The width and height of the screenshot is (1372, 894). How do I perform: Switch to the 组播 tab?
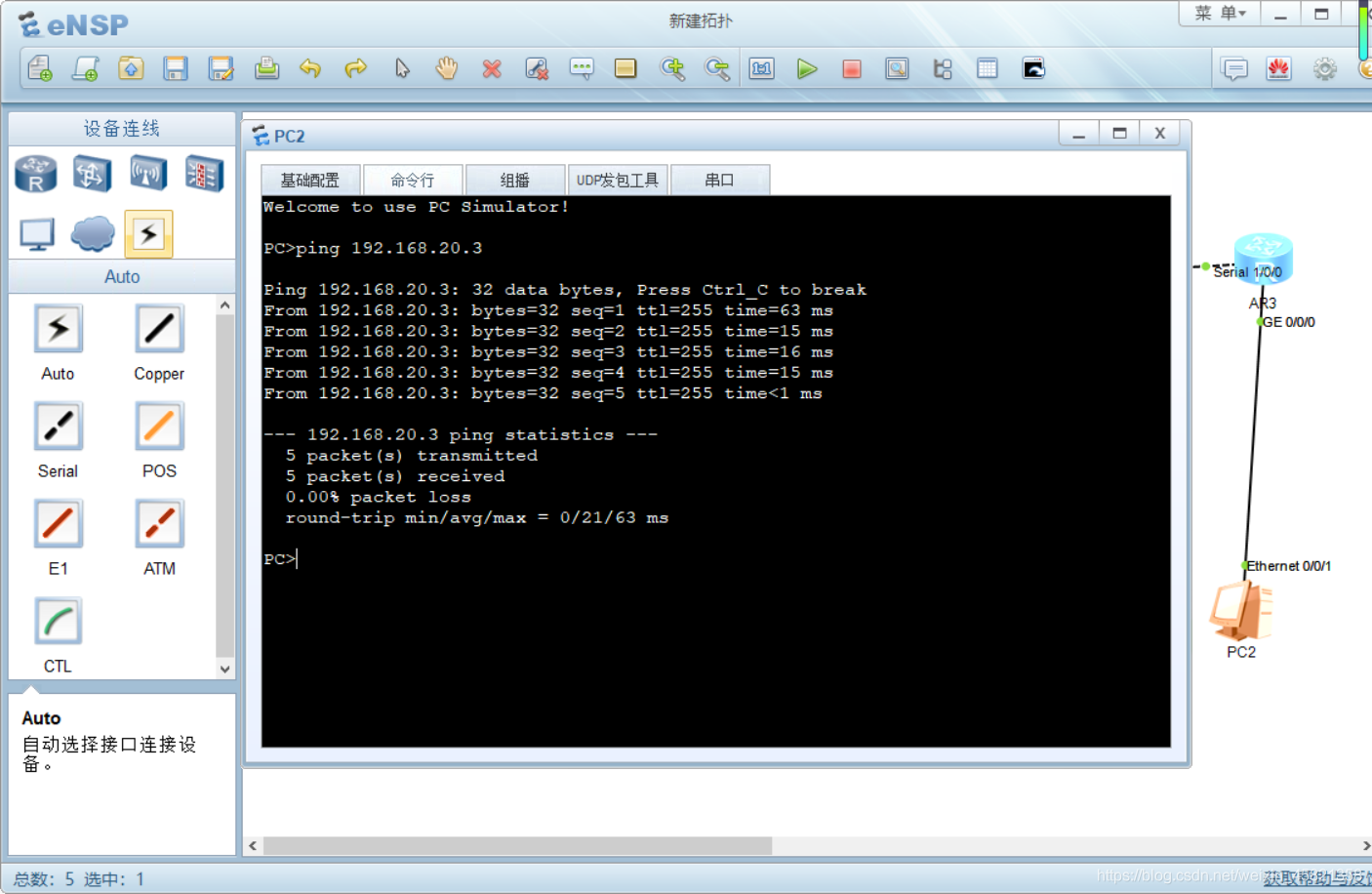click(515, 180)
